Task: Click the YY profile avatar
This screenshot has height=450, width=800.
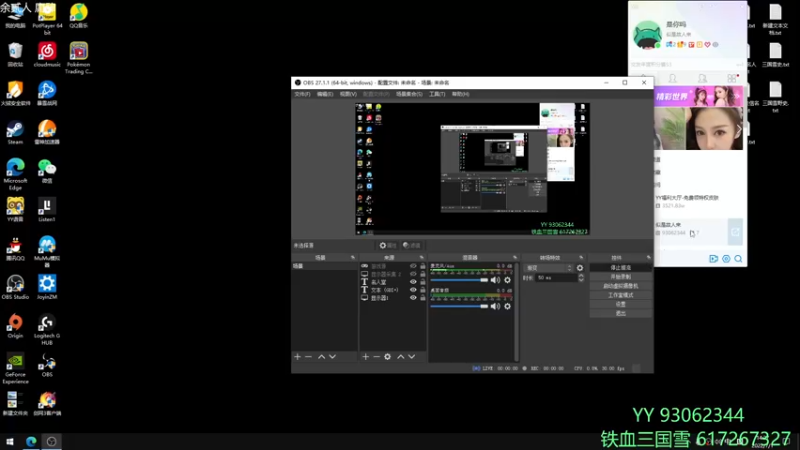Action: tap(647, 35)
